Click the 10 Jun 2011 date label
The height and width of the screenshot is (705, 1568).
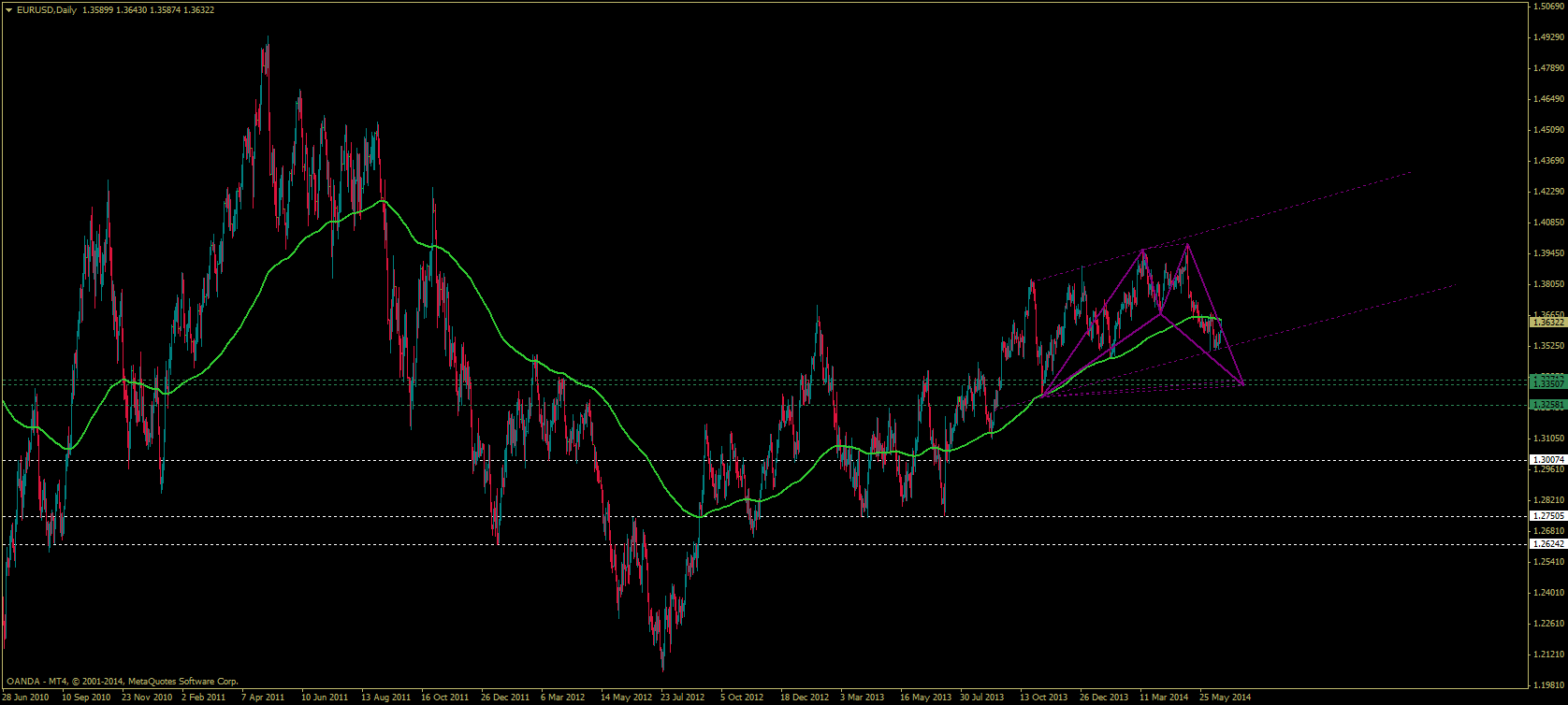point(326,698)
